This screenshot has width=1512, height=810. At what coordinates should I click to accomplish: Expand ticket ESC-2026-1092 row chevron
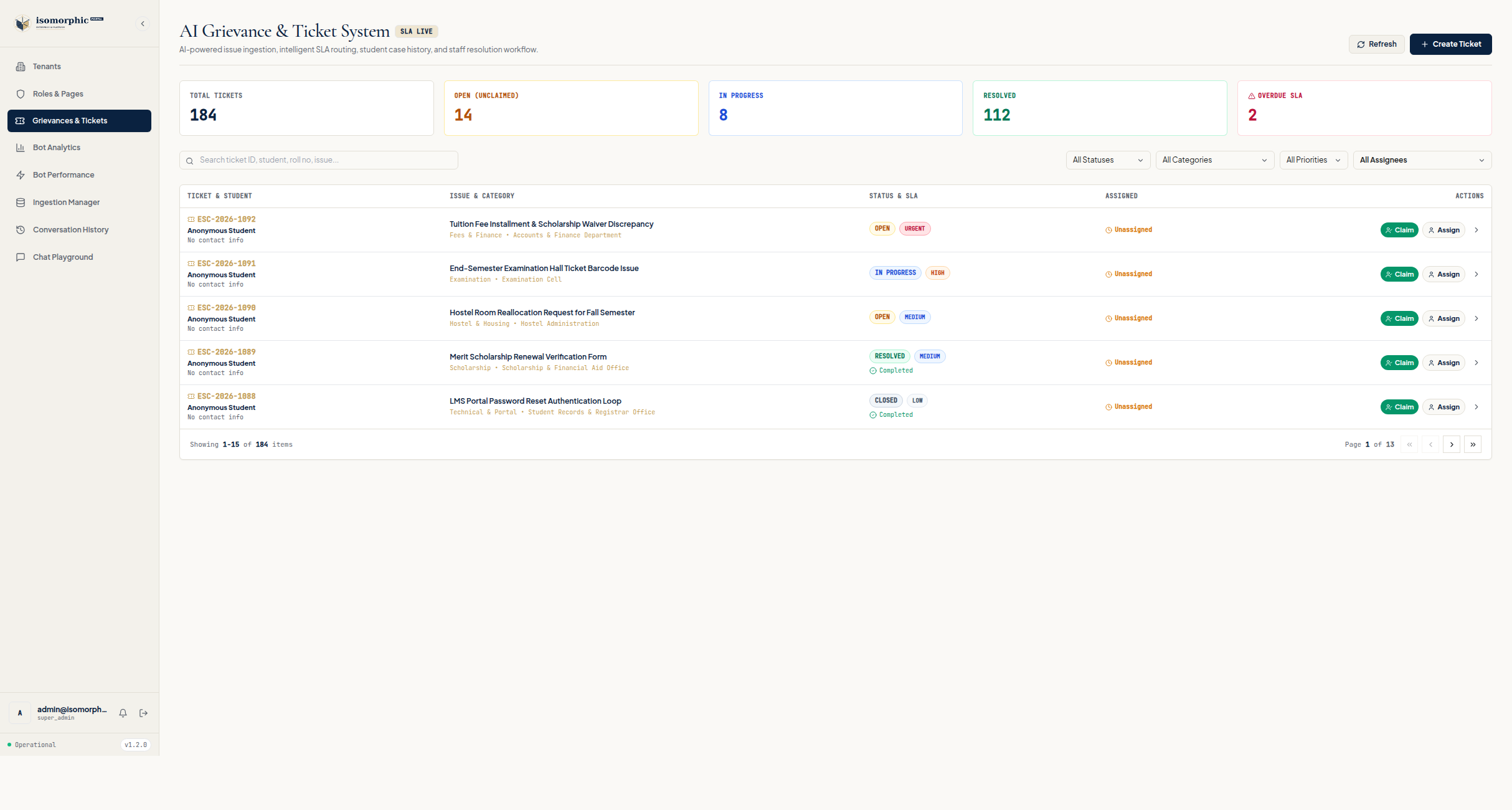(1476, 230)
